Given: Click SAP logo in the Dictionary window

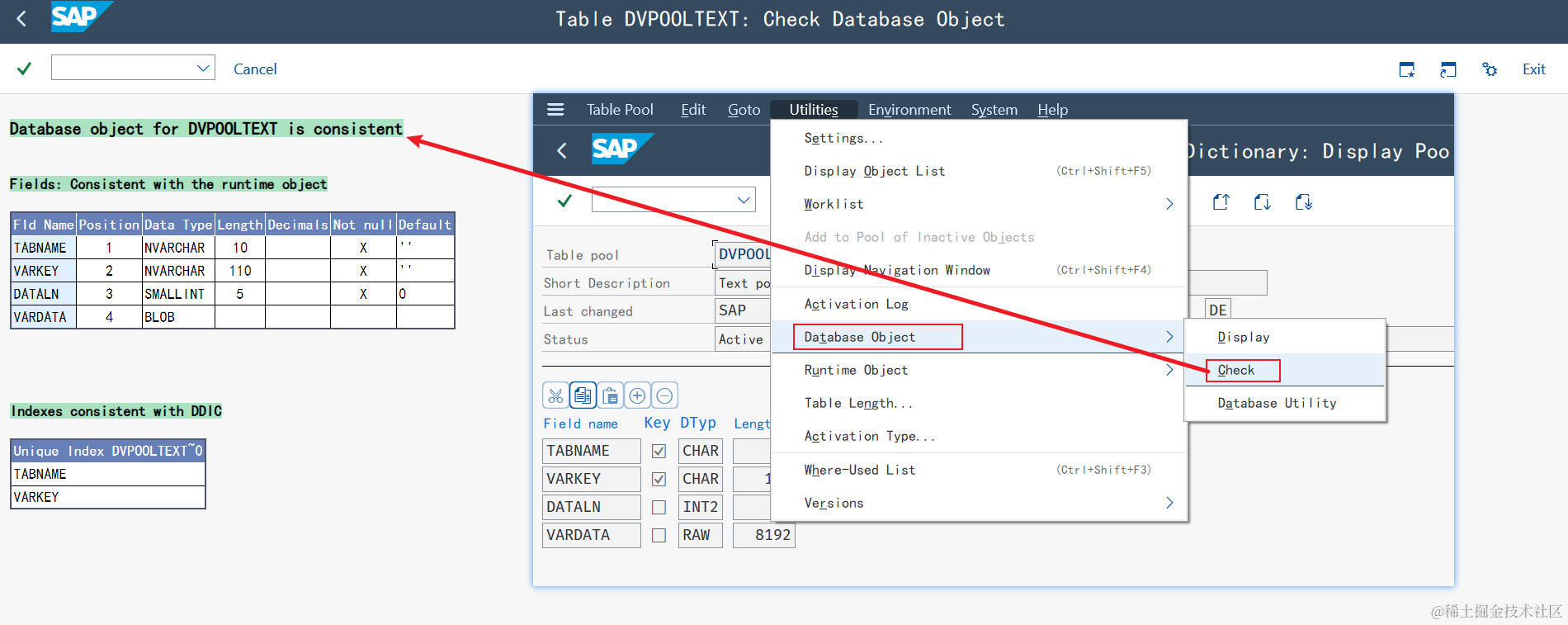Looking at the screenshot, I should [x=622, y=149].
